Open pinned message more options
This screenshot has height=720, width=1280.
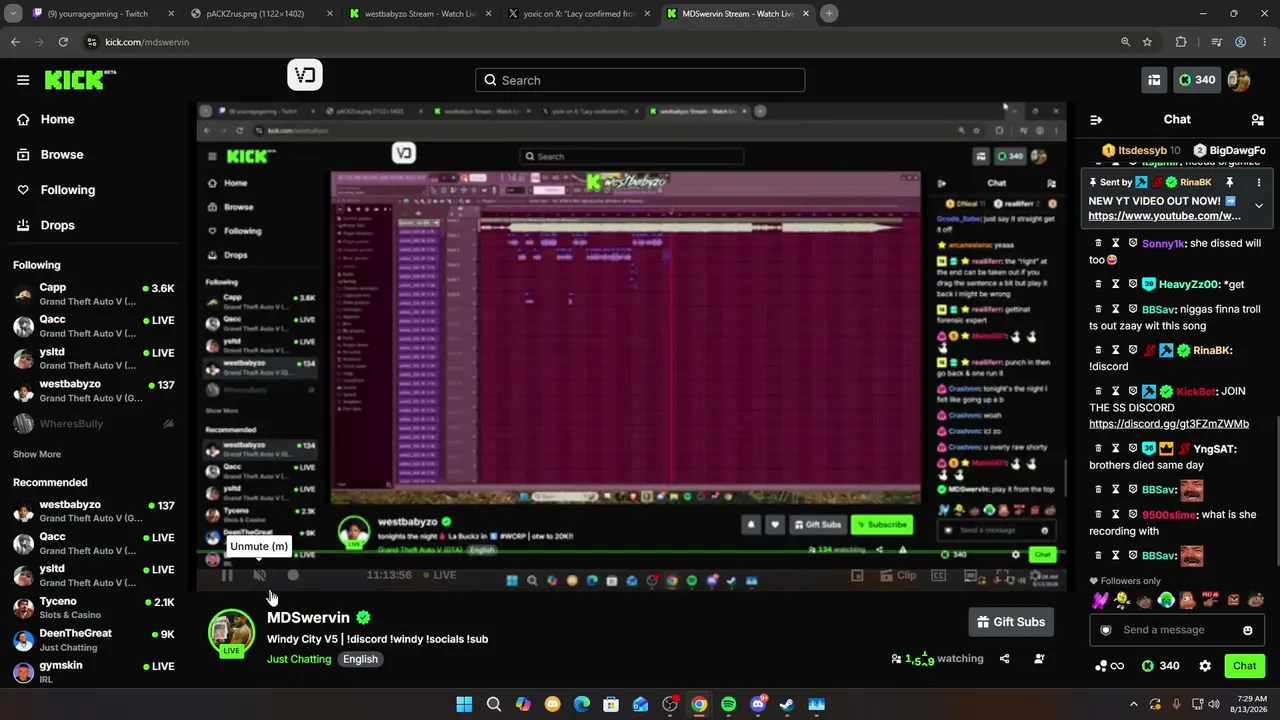pos(1259,183)
